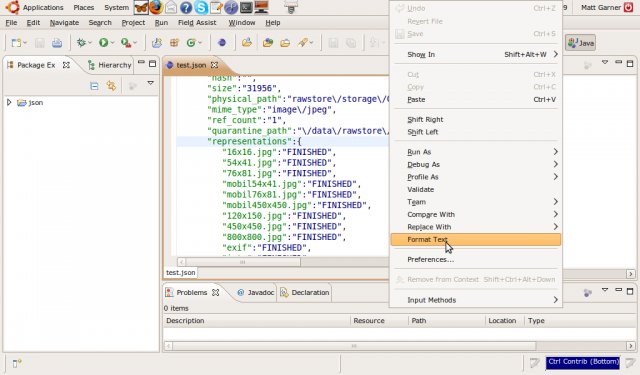Maximize the Package Explorer view
Image resolution: width=640 pixels, height=375 pixels.
click(152, 63)
